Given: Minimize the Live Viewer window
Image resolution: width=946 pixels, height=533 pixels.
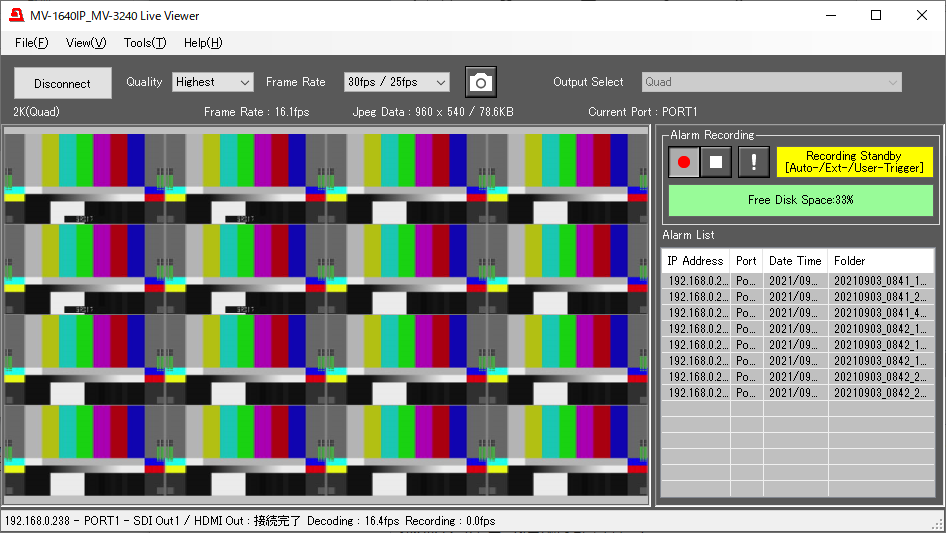Looking at the screenshot, I should (830, 16).
